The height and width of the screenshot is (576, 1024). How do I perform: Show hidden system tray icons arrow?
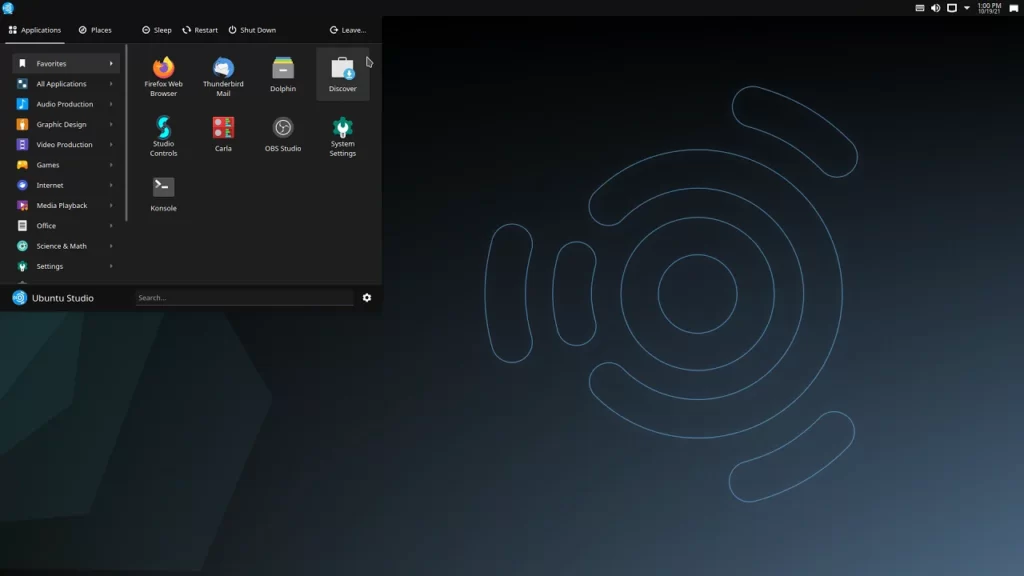(967, 8)
